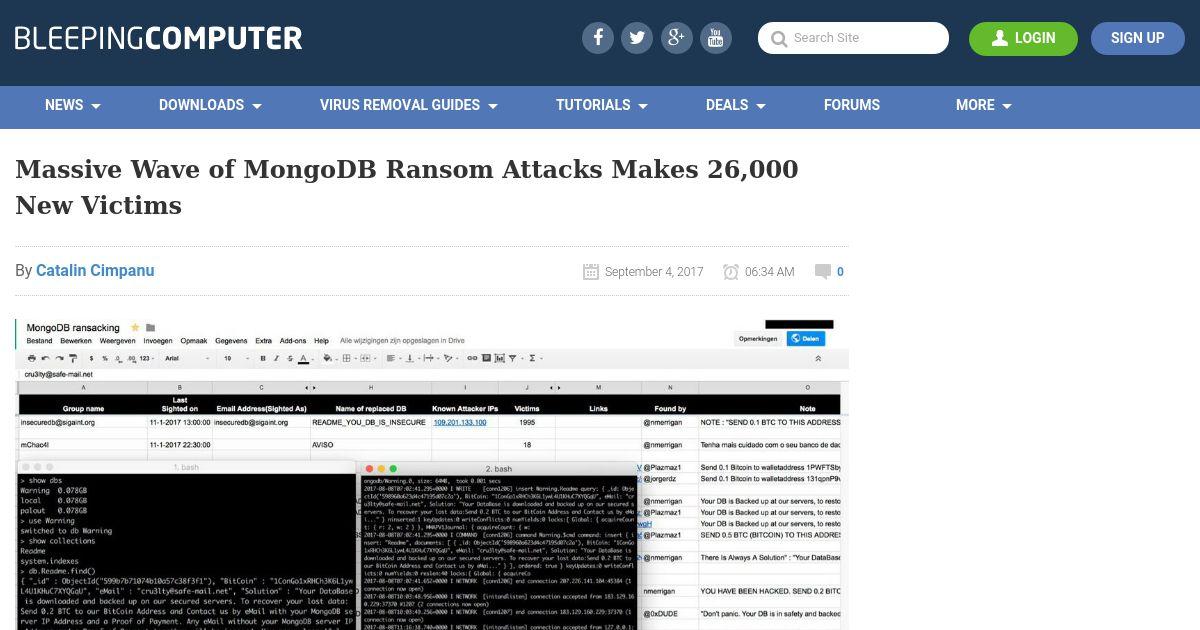This screenshot has height=630, width=1200.
Task: Expand the TUTORIALS dropdown menu
Action: pos(602,105)
